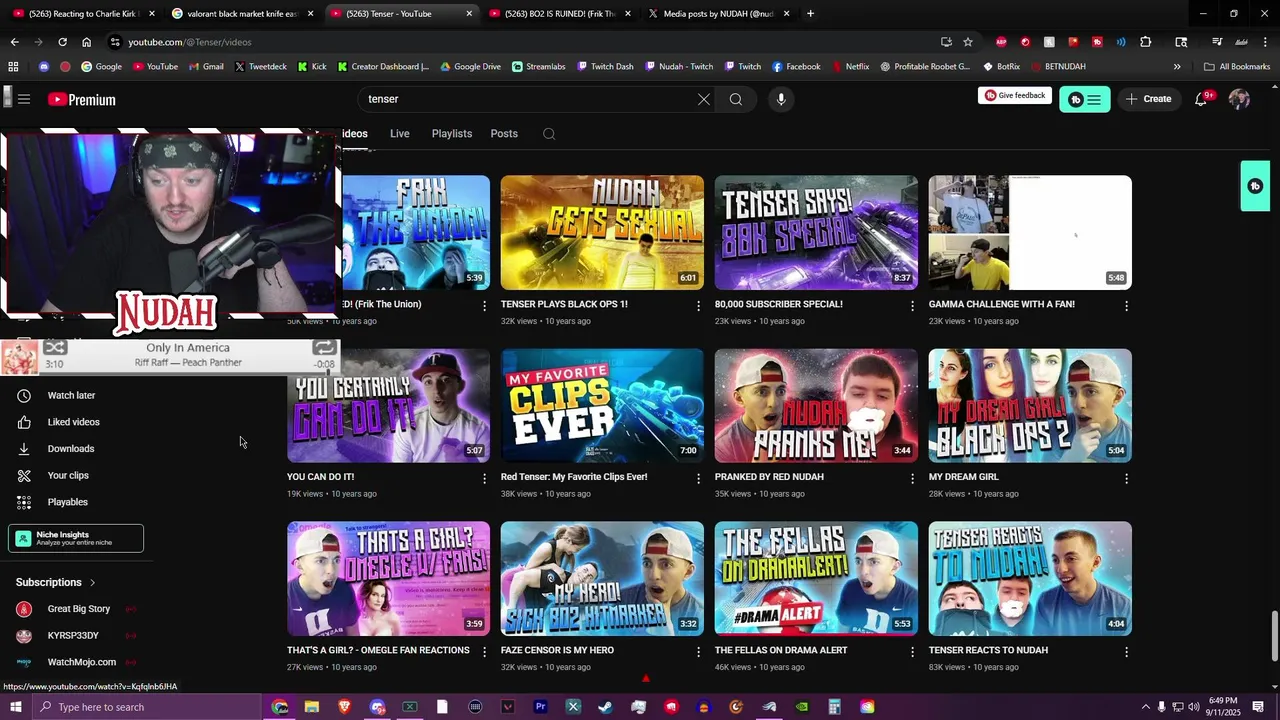Play FAZE CENSOR IS MY HERO thumbnail
This screenshot has height=720, width=1280.
(x=602, y=578)
